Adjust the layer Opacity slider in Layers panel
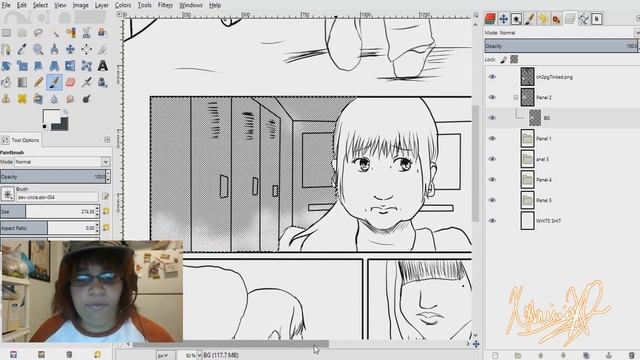Screen dimensions: 640x360 pos(561,46)
